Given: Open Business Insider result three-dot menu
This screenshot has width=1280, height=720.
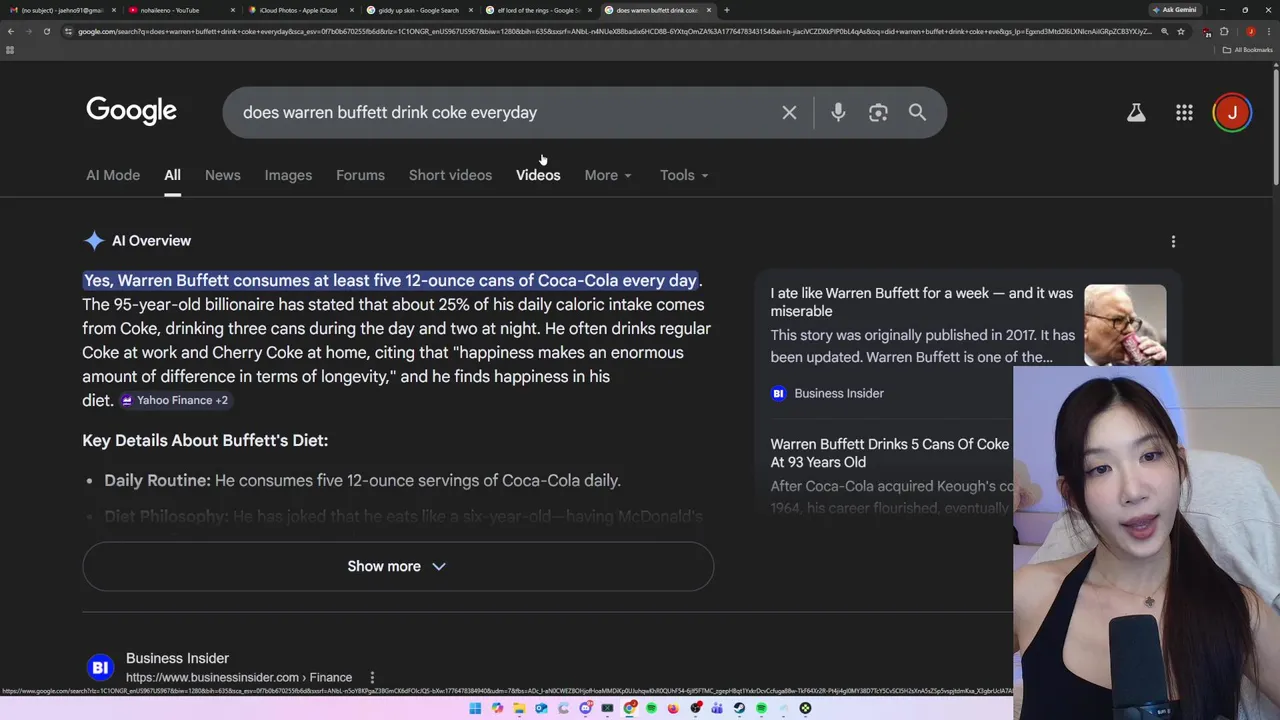Looking at the screenshot, I should (x=372, y=677).
